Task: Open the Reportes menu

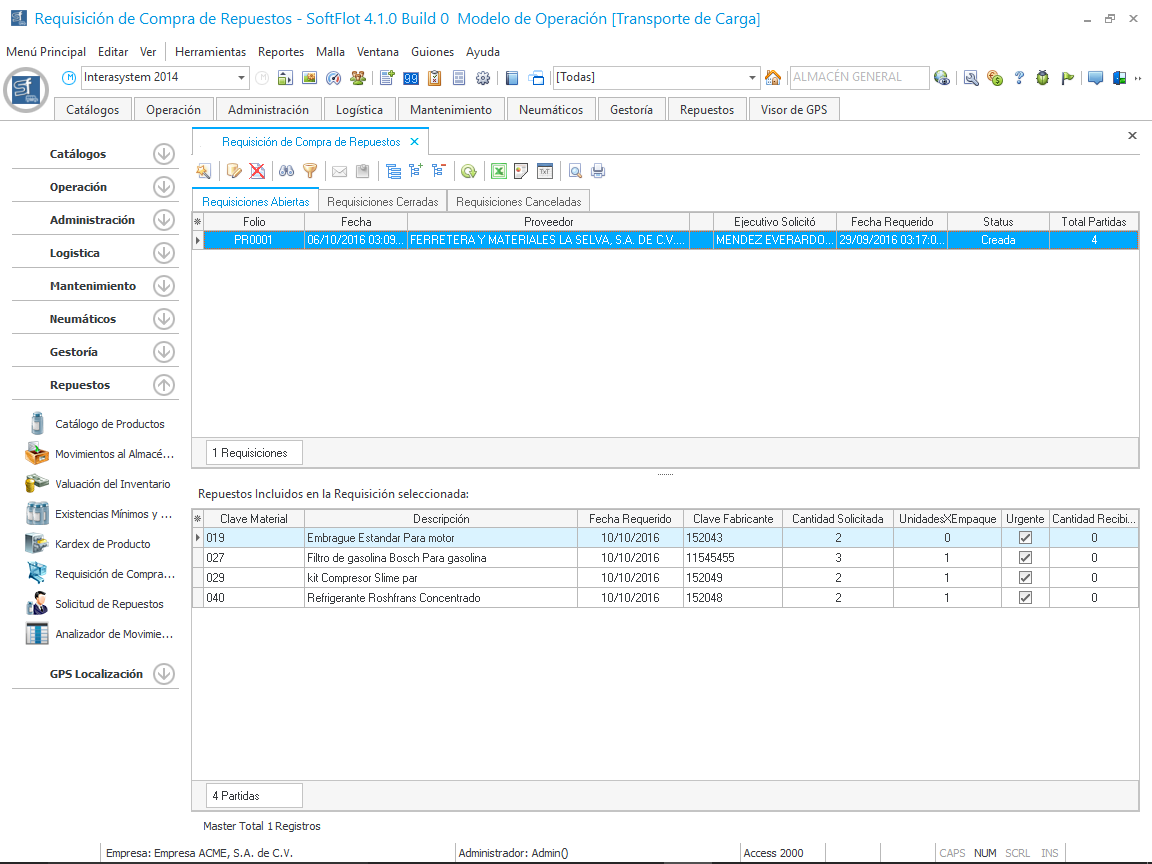Action: [280, 52]
